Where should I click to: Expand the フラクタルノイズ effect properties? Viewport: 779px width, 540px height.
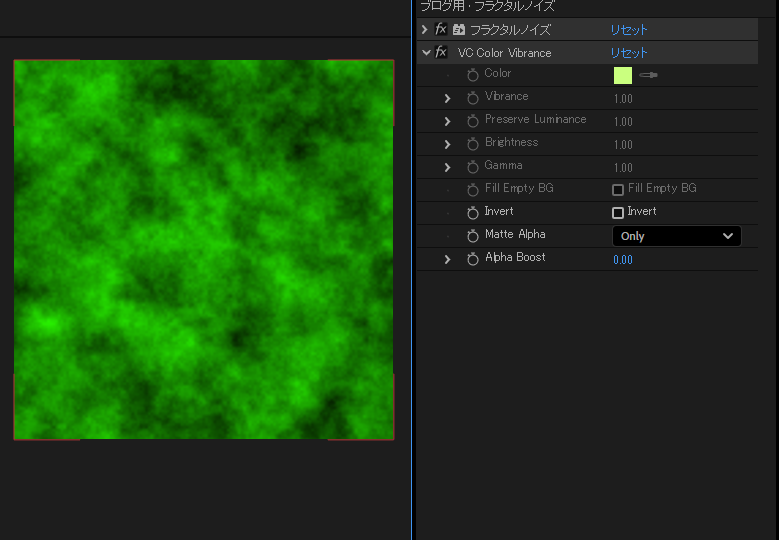pyautogui.click(x=425, y=30)
